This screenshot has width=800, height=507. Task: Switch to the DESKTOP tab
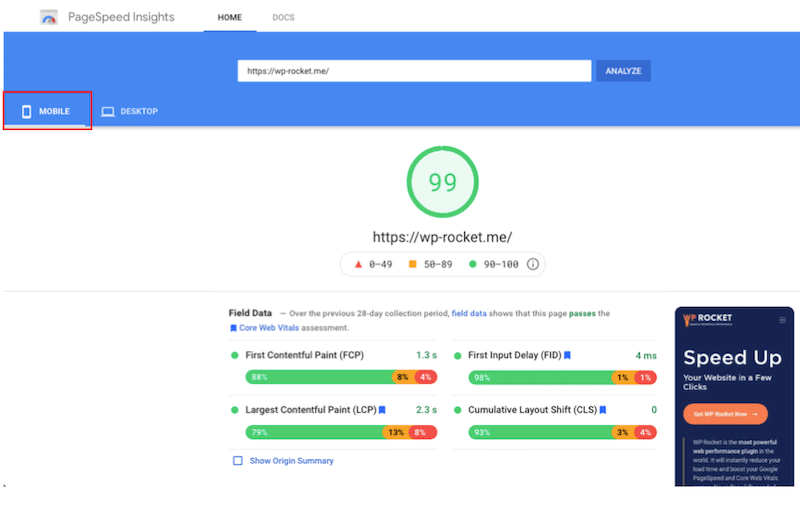pyautogui.click(x=130, y=111)
